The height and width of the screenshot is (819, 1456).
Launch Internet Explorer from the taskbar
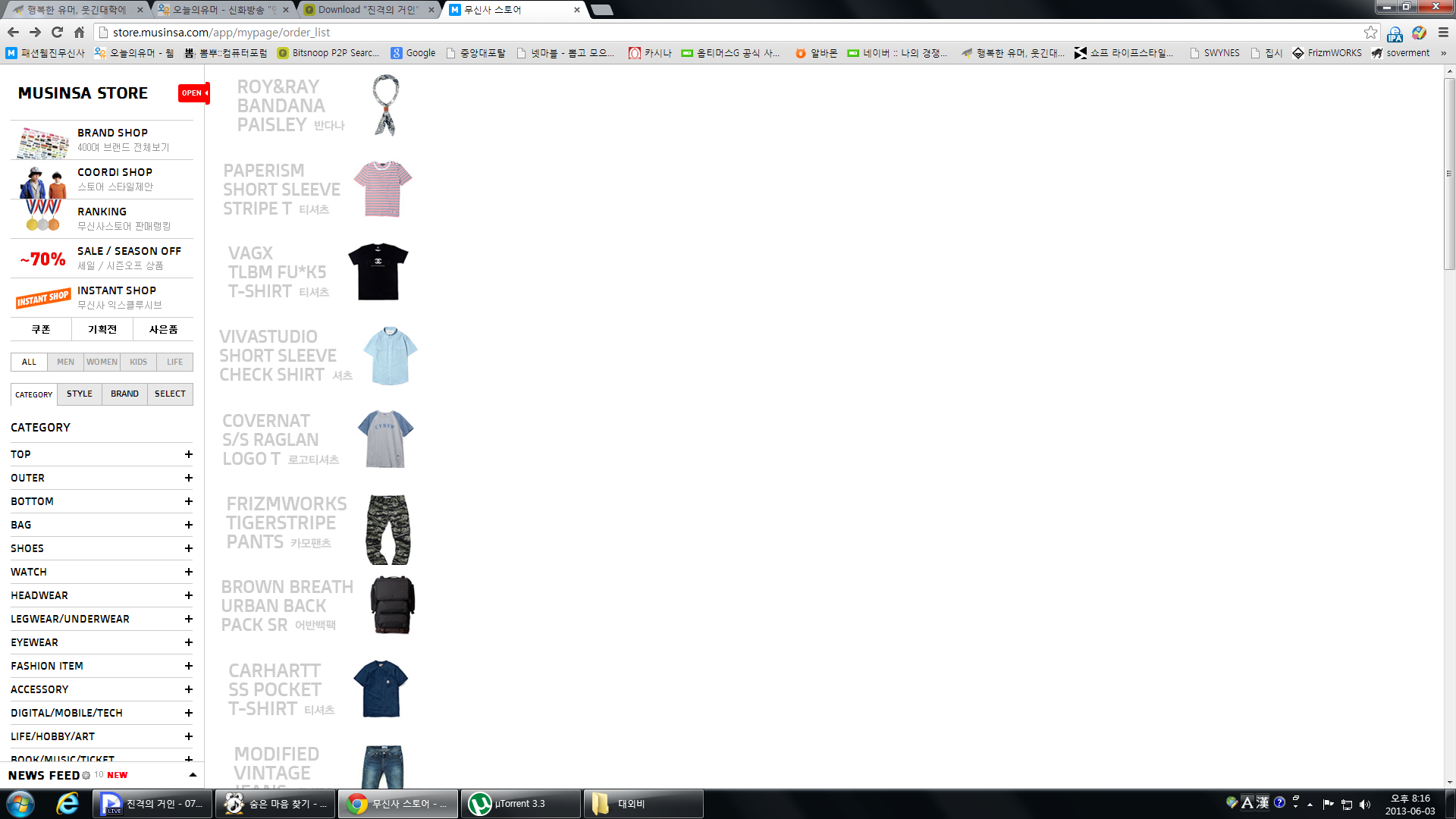click(x=67, y=804)
